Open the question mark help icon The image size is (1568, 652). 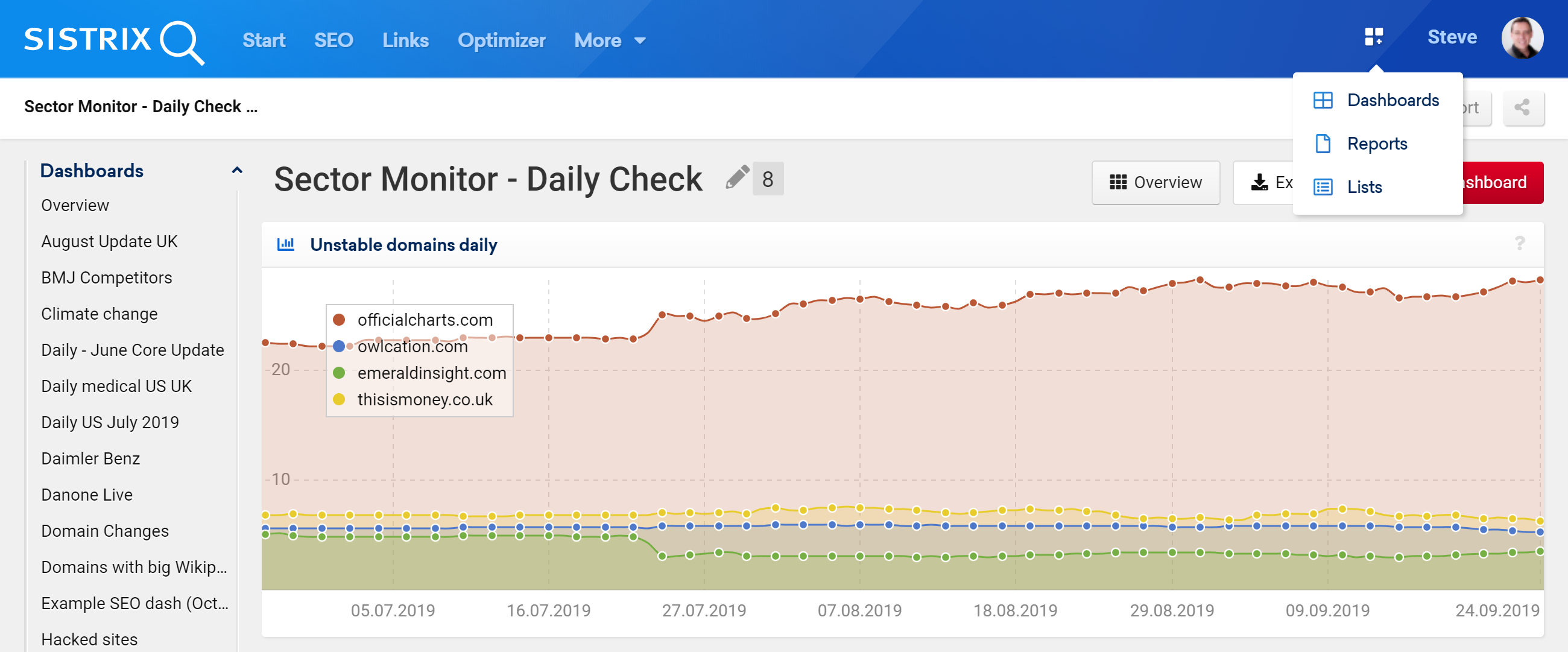[x=1519, y=244]
